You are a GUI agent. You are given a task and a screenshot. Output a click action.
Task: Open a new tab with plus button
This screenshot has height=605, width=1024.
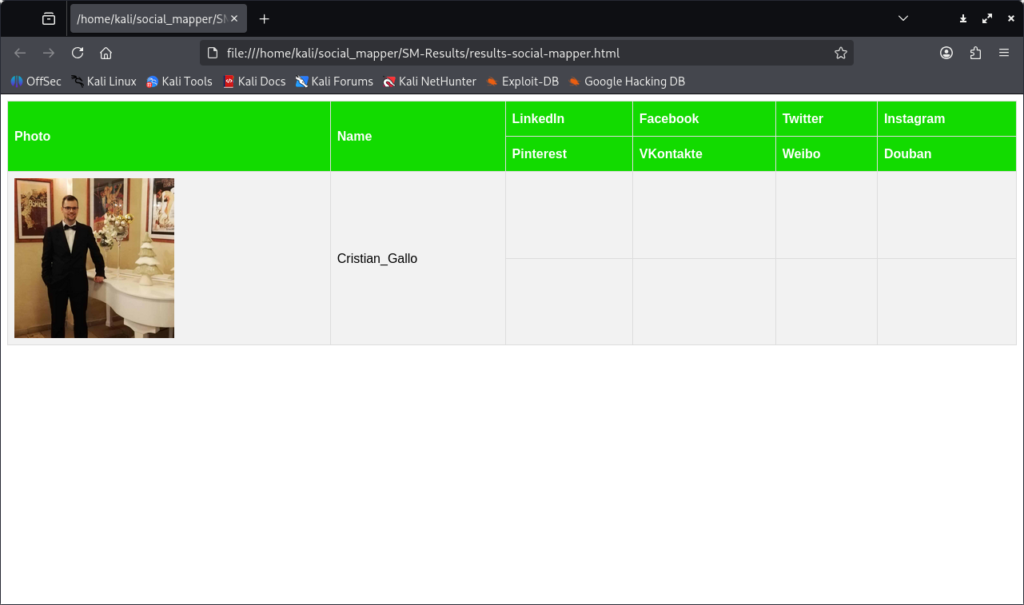tap(264, 19)
